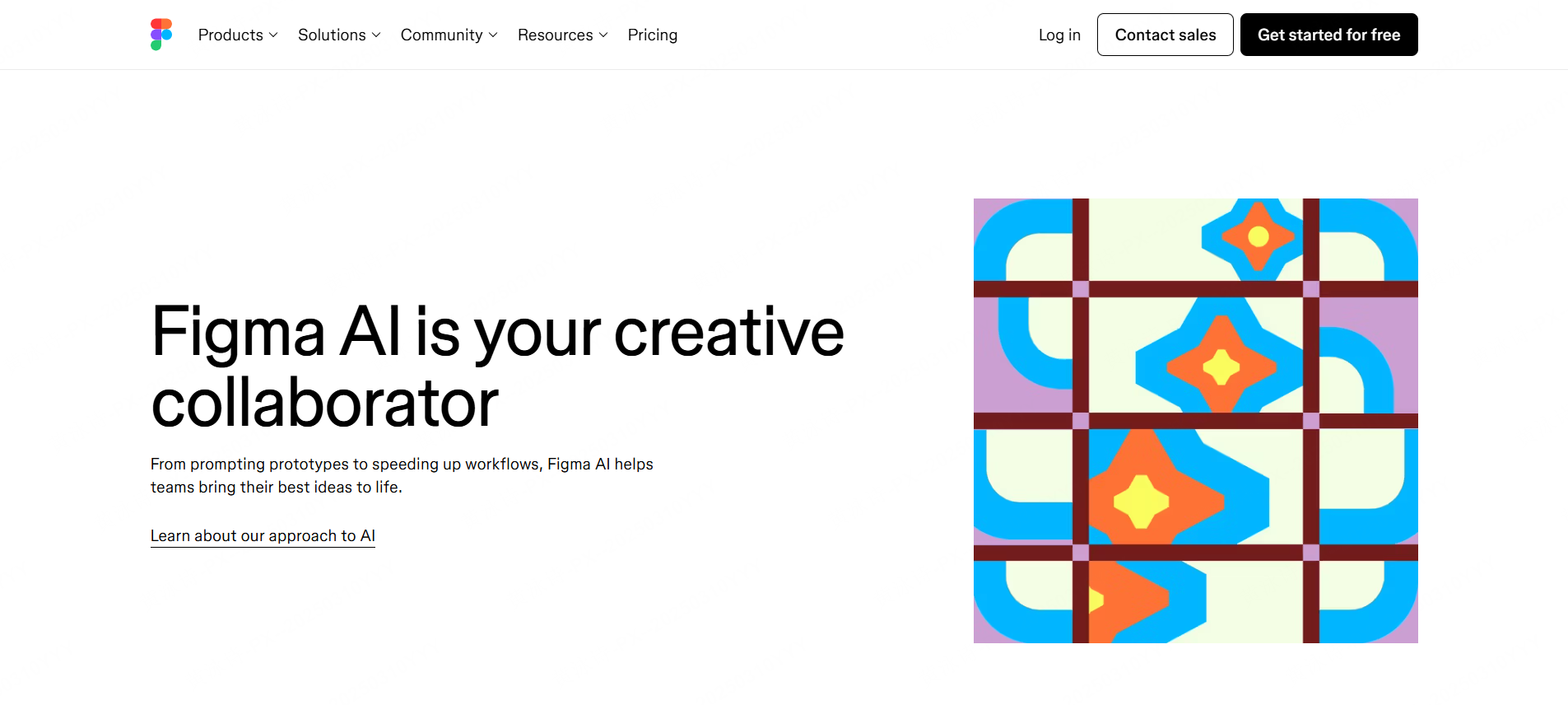The height and width of the screenshot is (705, 1568).
Task: Open the Products menu
Action: (x=230, y=35)
